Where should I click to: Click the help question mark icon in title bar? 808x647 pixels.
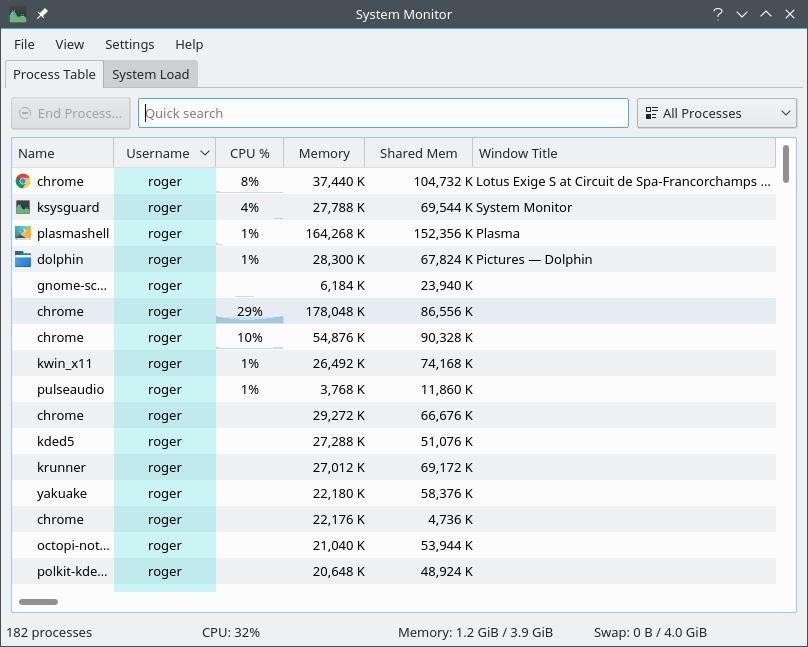pos(718,15)
